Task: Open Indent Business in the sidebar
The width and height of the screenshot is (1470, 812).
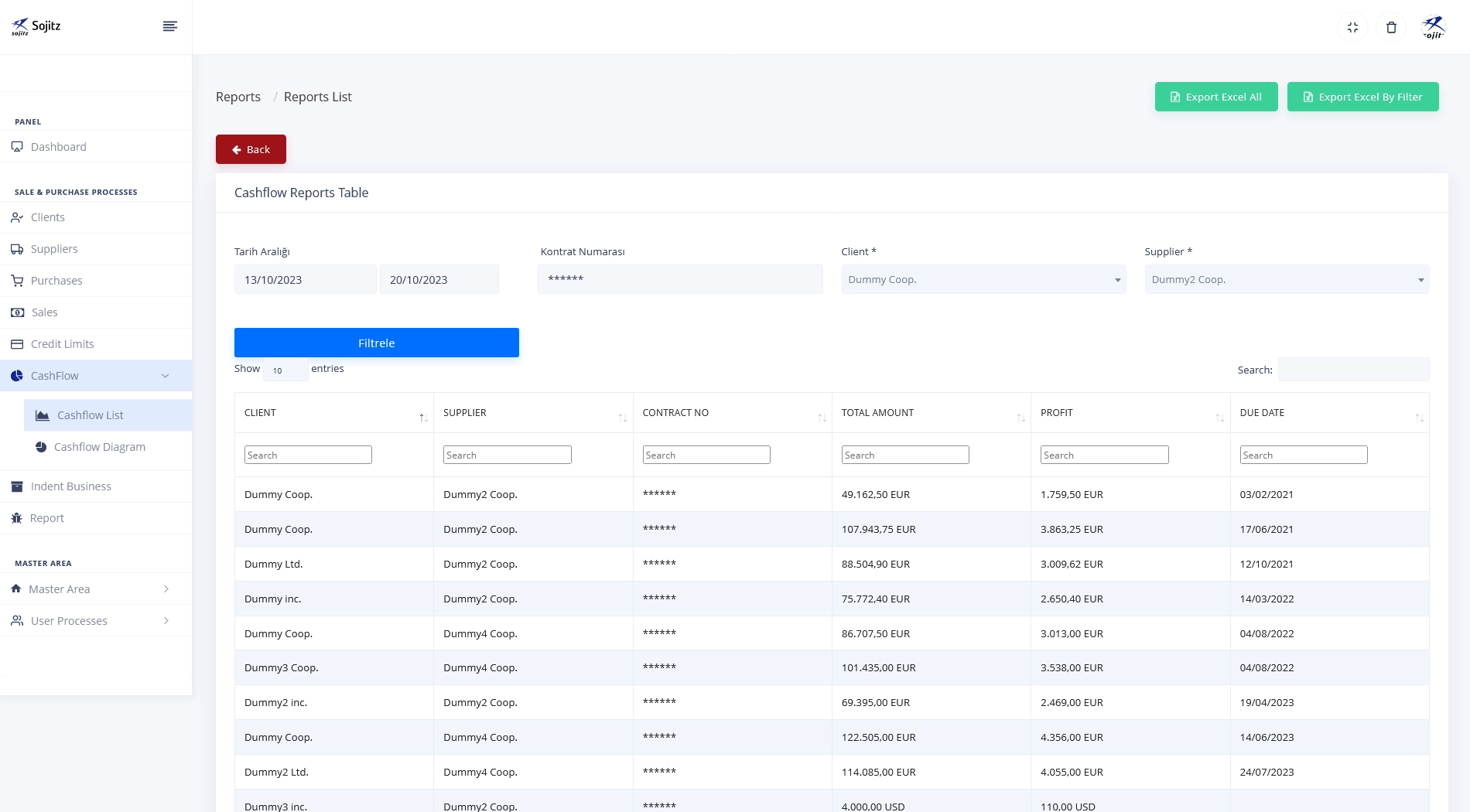Action: (96, 486)
